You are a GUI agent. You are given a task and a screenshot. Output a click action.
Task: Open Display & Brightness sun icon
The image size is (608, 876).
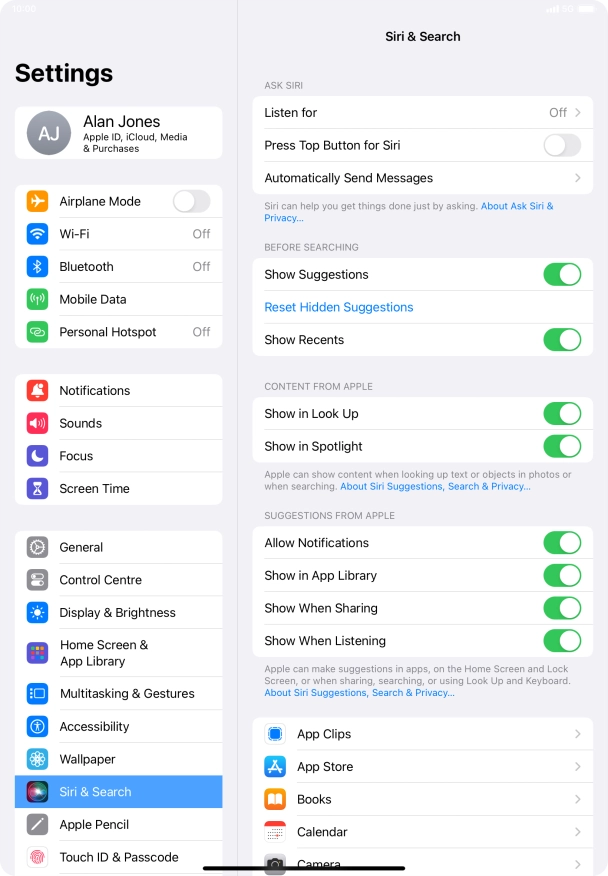point(37,613)
